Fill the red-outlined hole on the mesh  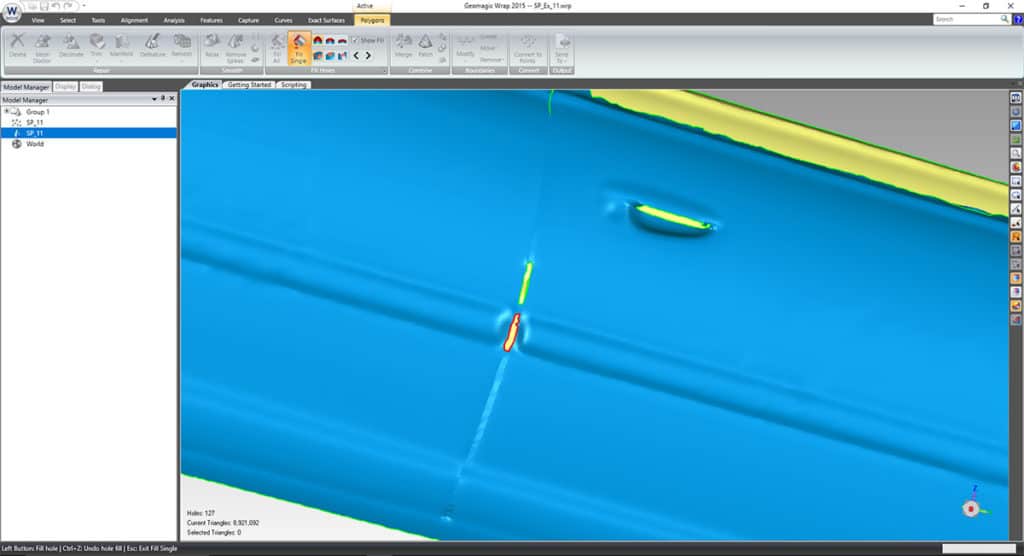point(512,333)
